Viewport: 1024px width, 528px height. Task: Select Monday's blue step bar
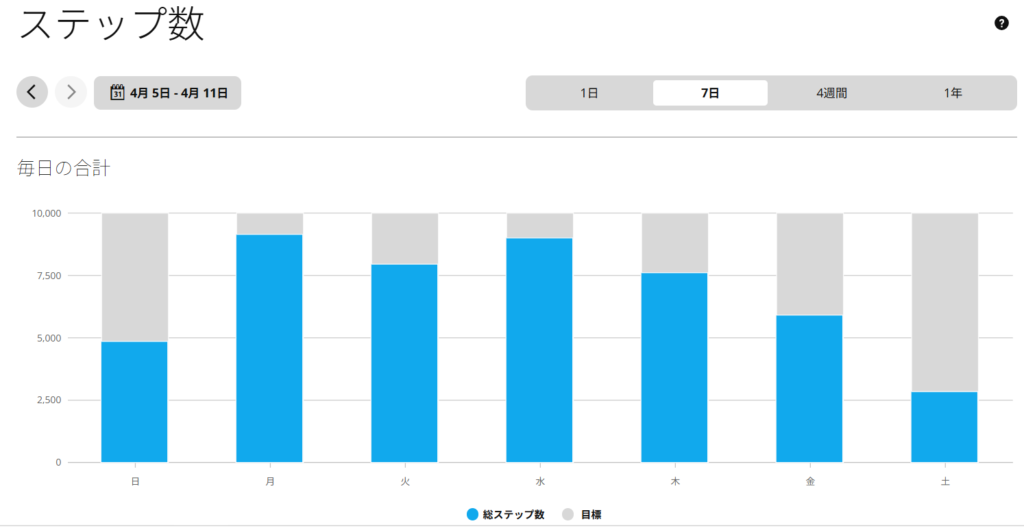click(x=270, y=348)
